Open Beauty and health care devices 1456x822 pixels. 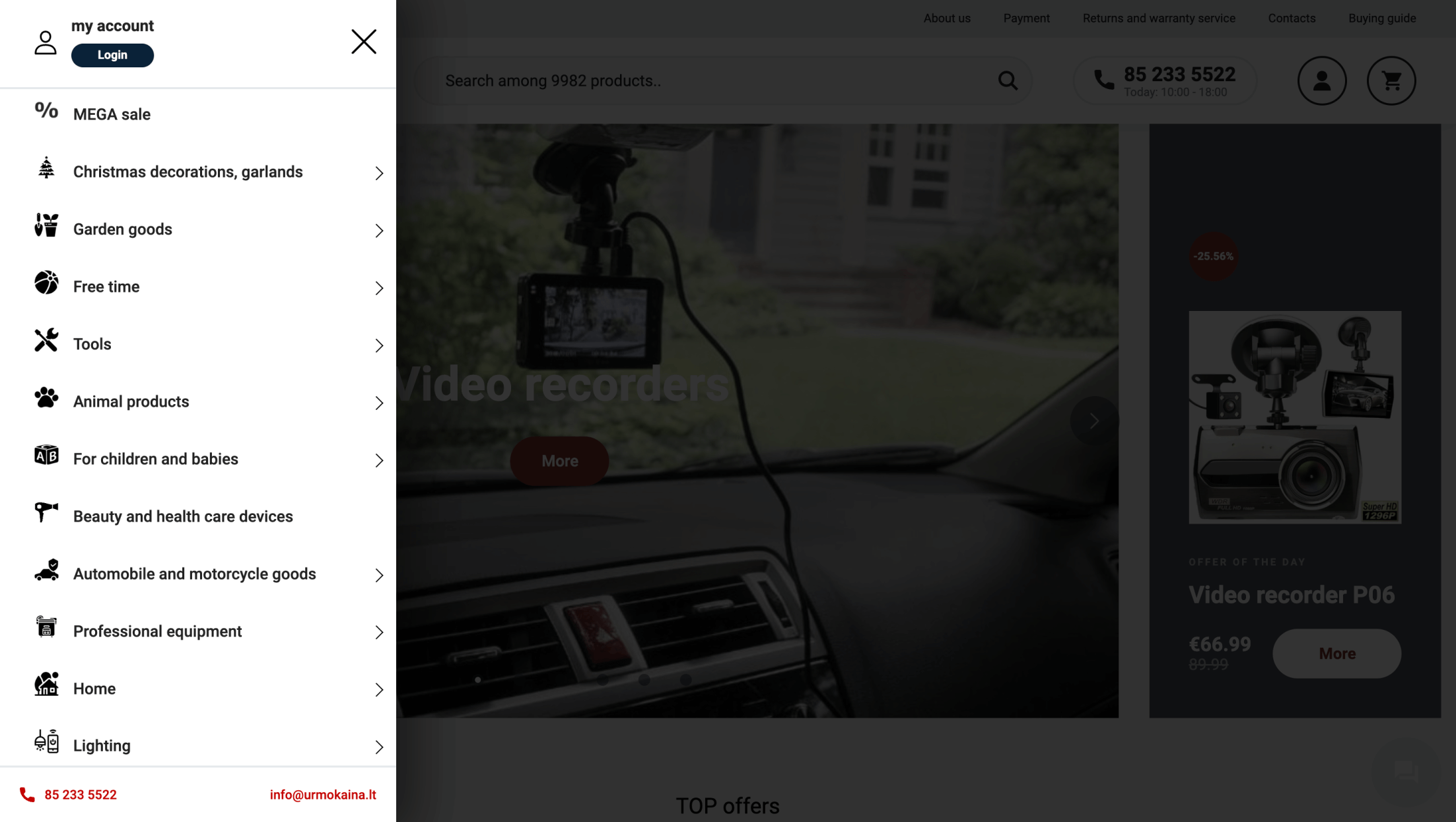coord(183,516)
